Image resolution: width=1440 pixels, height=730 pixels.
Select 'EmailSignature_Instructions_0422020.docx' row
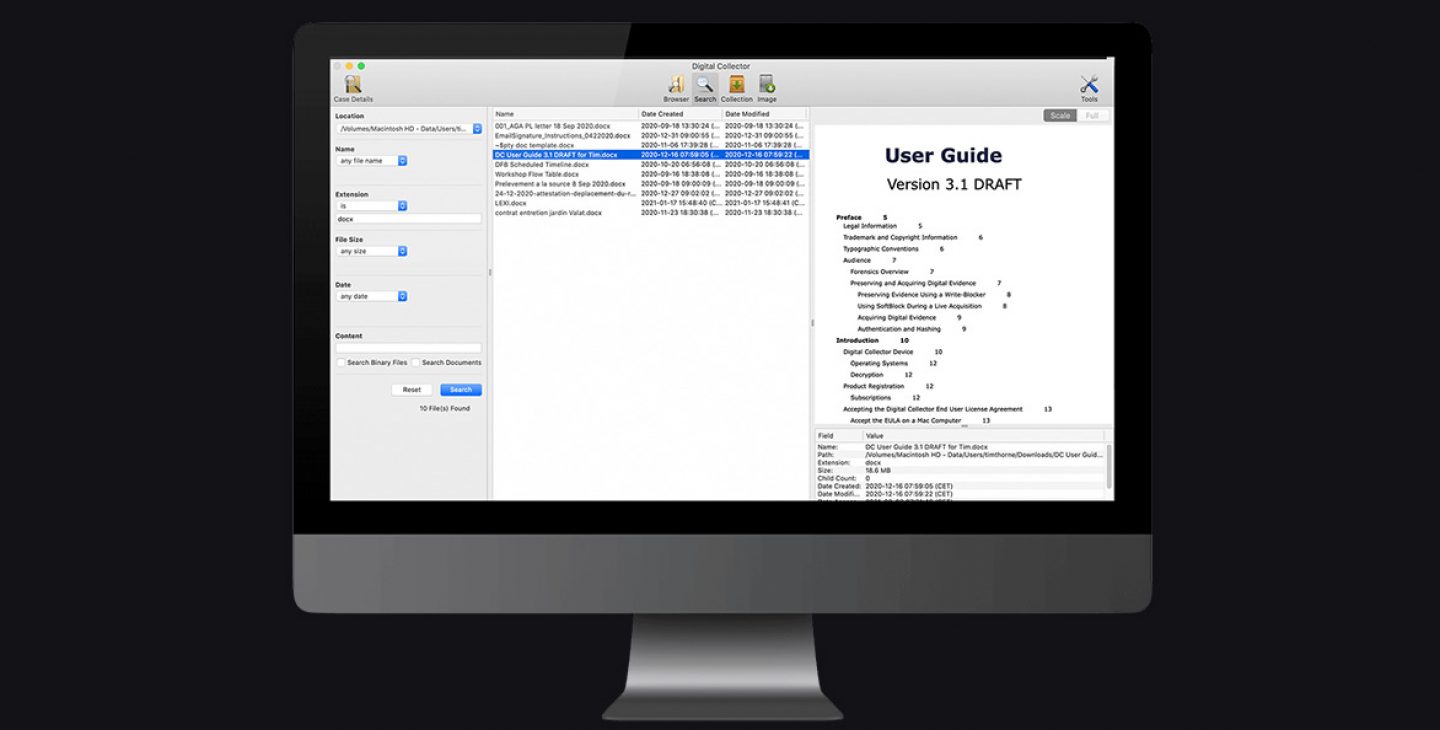pyautogui.click(x=650, y=135)
